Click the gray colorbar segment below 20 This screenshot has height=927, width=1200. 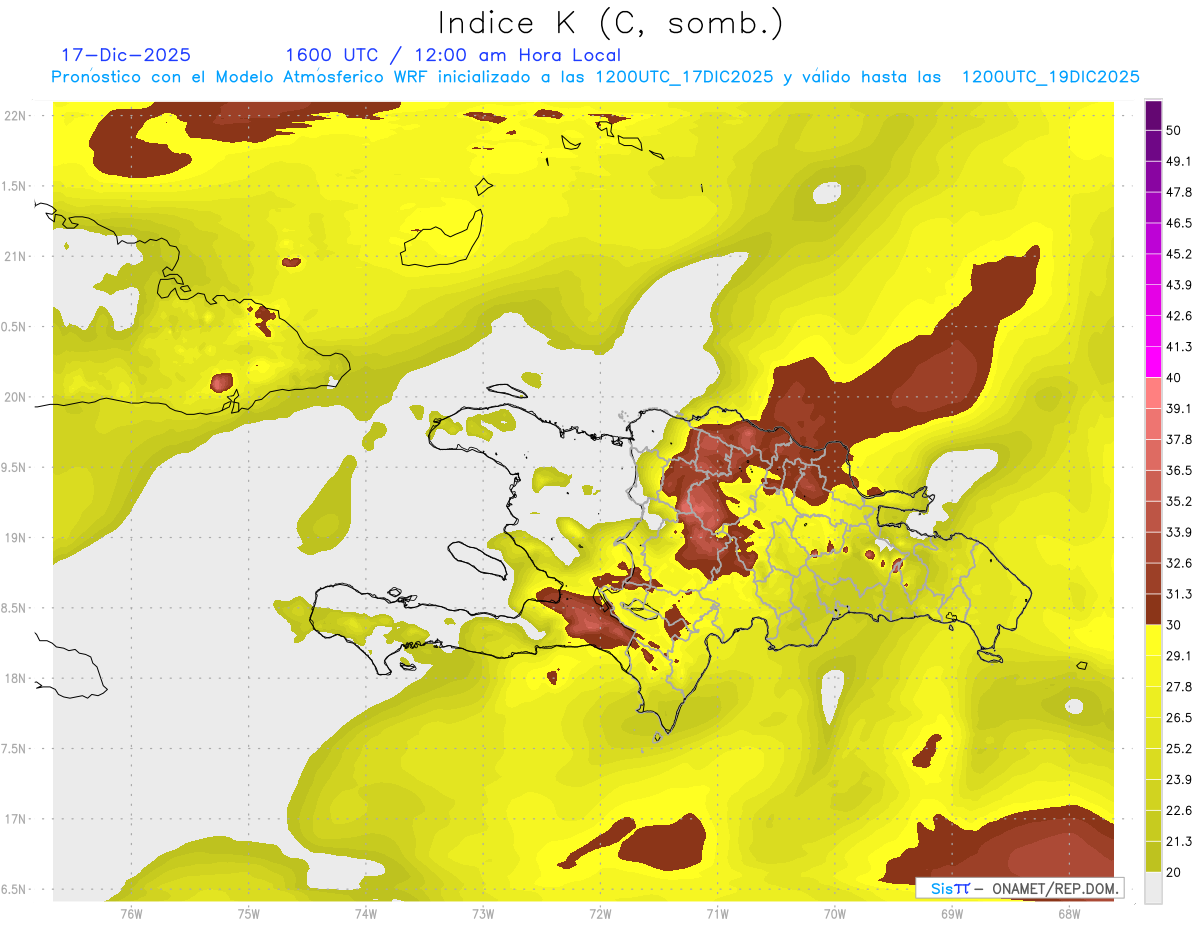pos(1153,888)
